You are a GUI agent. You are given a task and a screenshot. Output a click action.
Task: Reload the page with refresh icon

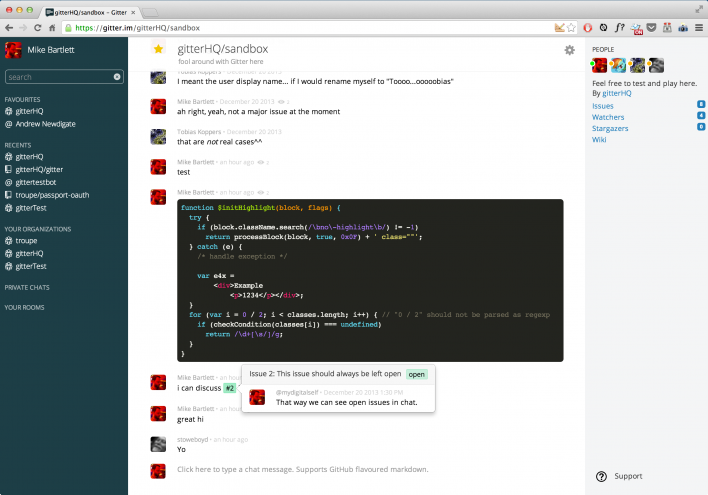[x=37, y=28]
